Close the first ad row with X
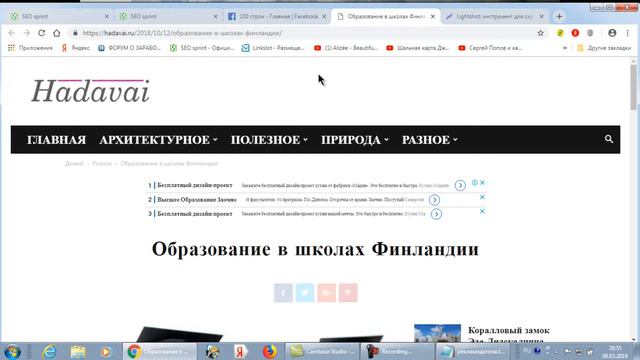 pos(482,183)
